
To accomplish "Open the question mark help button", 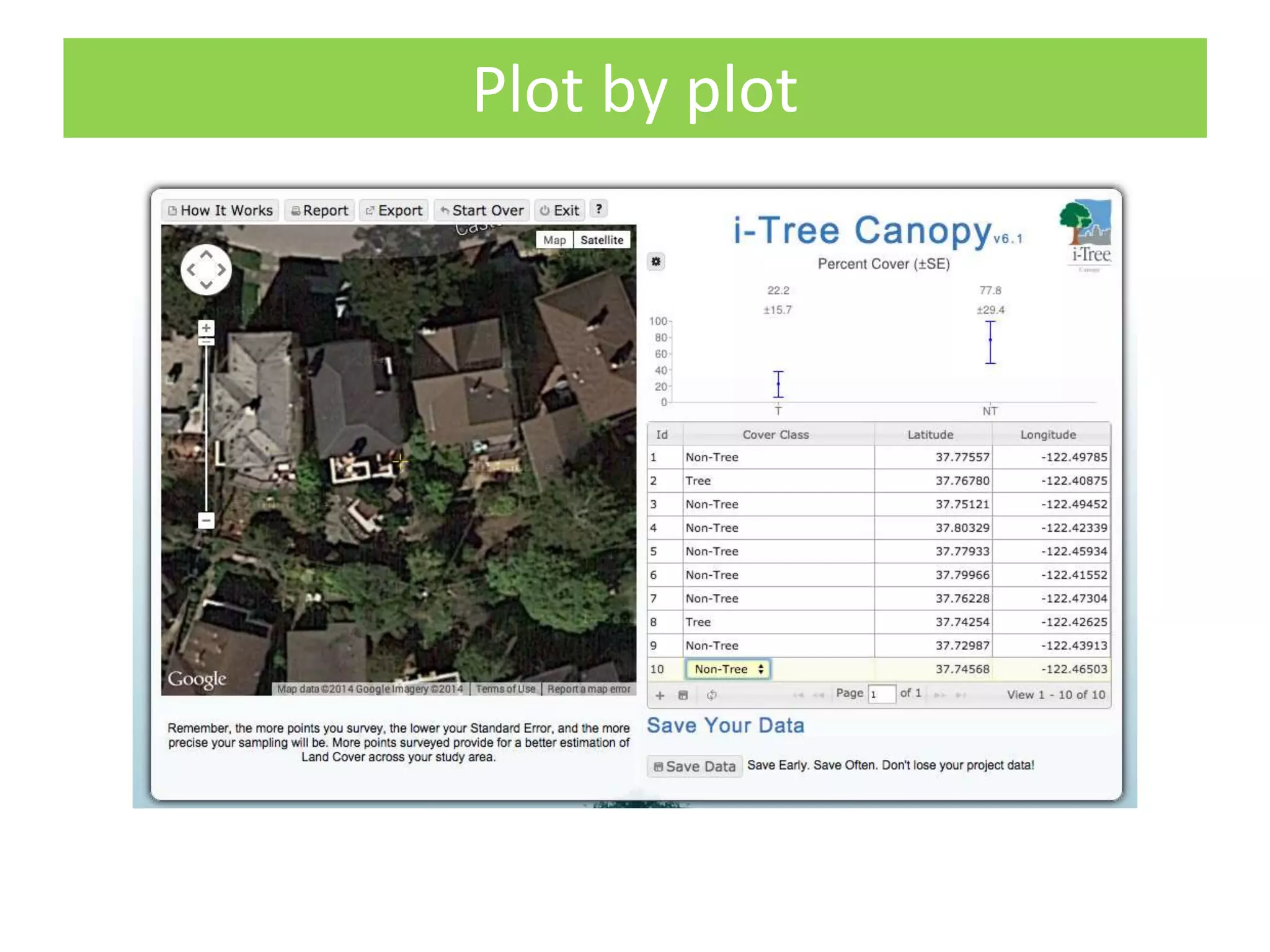I will point(598,209).
